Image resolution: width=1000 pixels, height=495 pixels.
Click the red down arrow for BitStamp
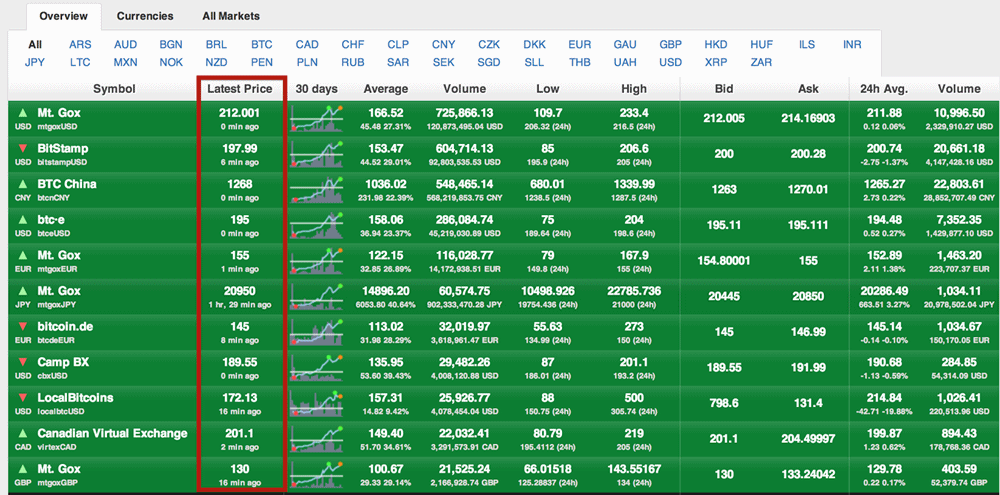pyautogui.click(x=24, y=149)
